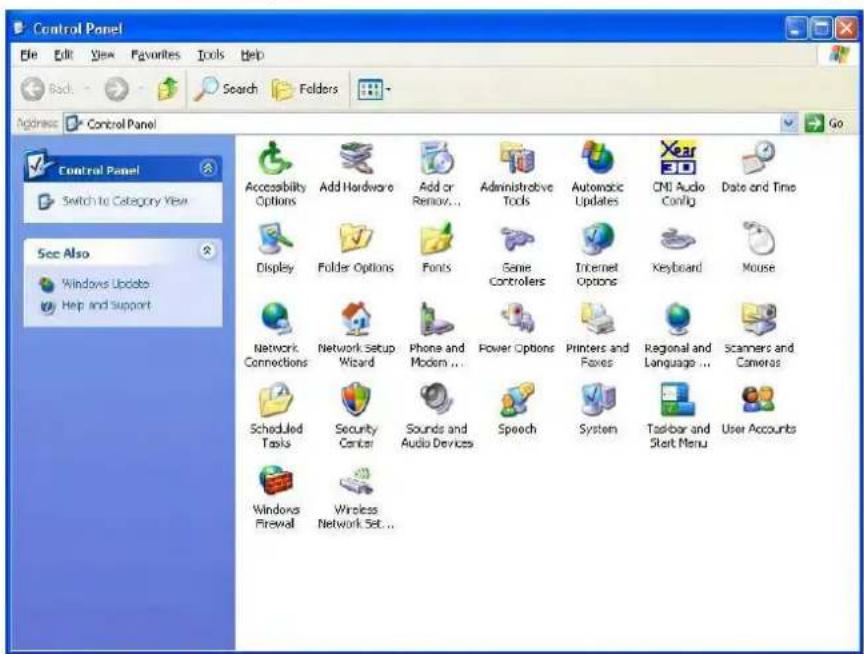Open Phone and Modem options

436,335
